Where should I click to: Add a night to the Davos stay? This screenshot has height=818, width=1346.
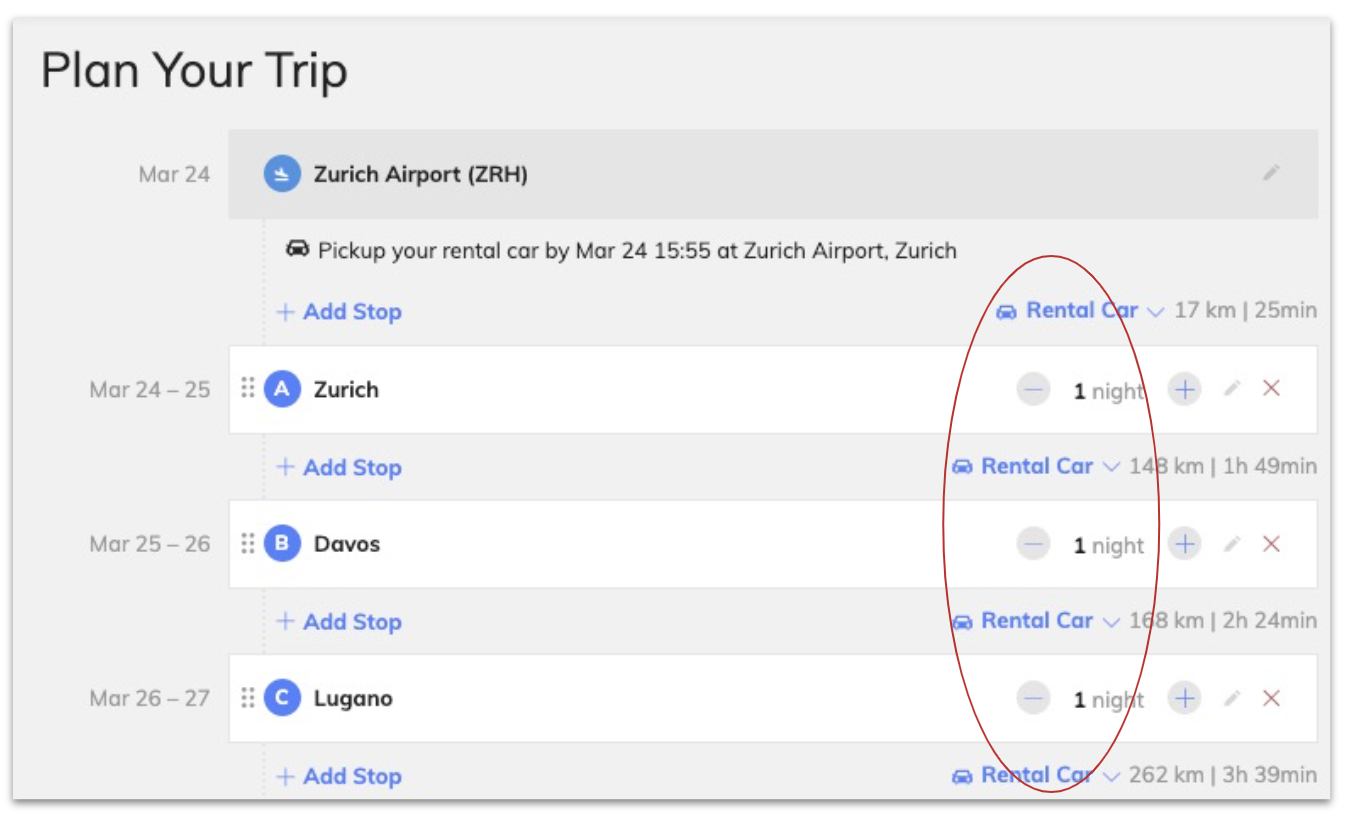(1184, 544)
